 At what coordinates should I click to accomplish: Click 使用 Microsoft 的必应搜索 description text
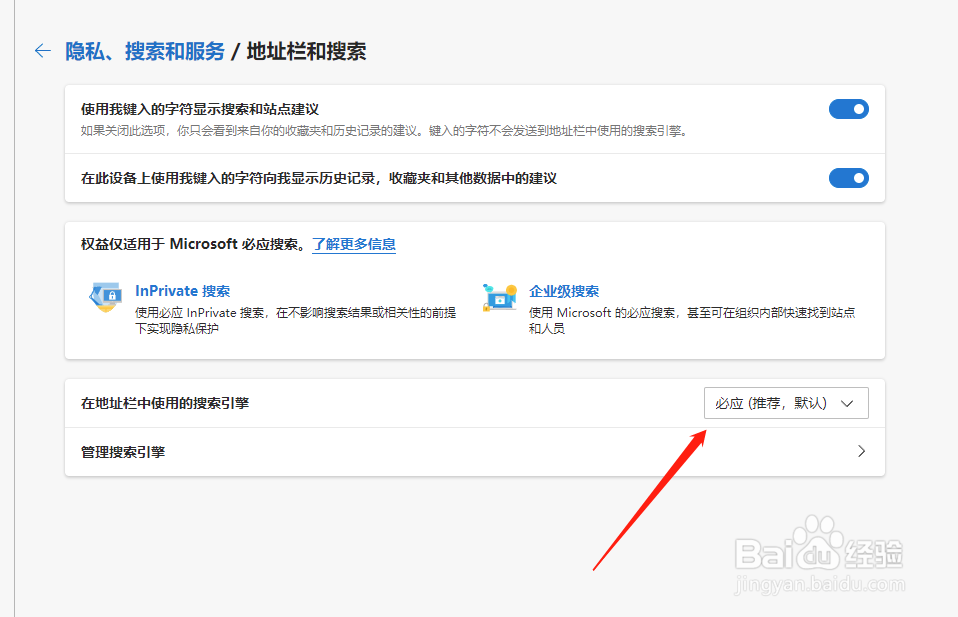coord(692,320)
